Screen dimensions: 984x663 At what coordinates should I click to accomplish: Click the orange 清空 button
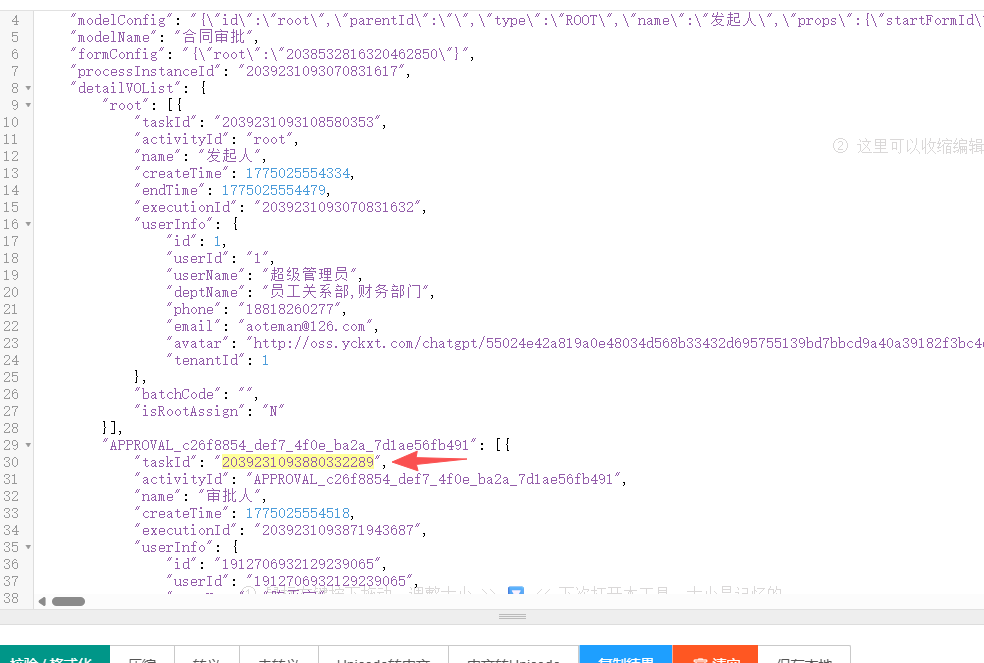(715, 658)
